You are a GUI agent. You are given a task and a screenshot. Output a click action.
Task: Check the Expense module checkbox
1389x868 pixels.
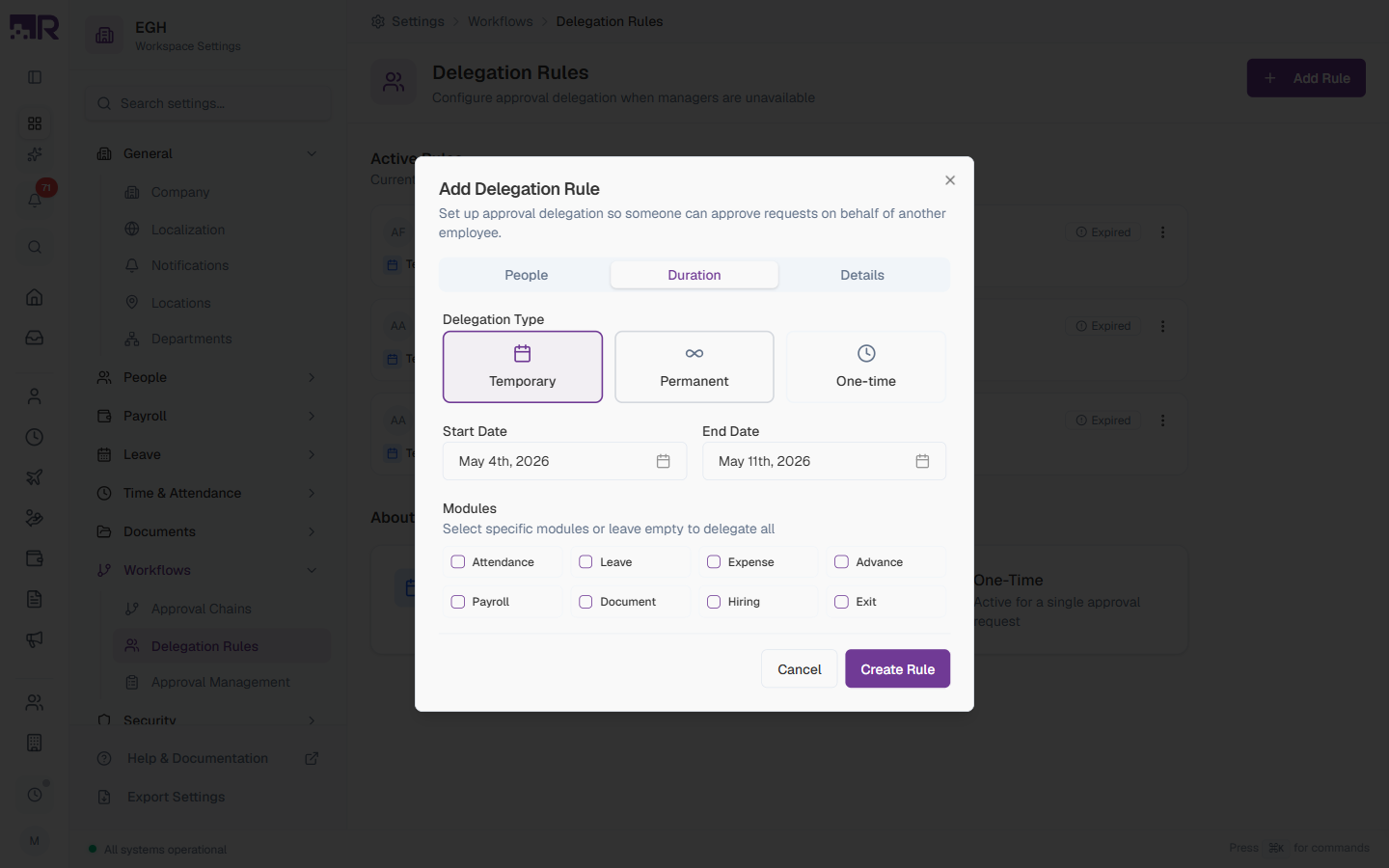click(714, 561)
